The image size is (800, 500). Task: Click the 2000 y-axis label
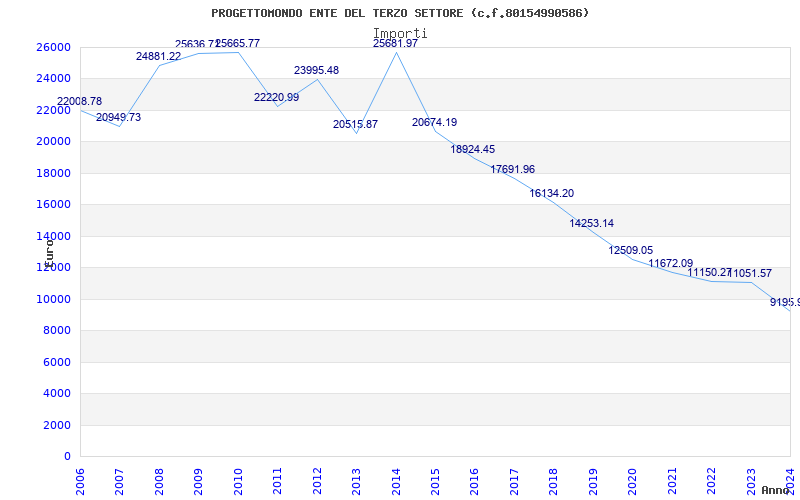pos(57,425)
